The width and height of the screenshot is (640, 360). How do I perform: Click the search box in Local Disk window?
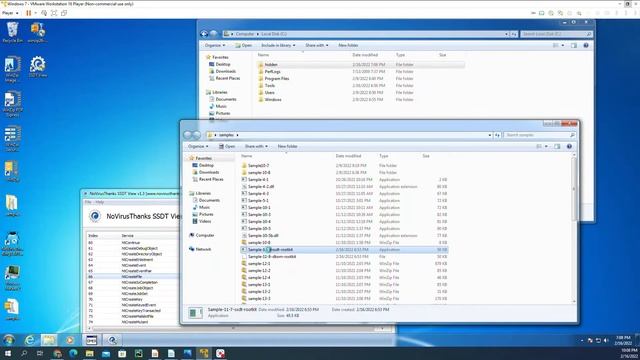(556, 34)
